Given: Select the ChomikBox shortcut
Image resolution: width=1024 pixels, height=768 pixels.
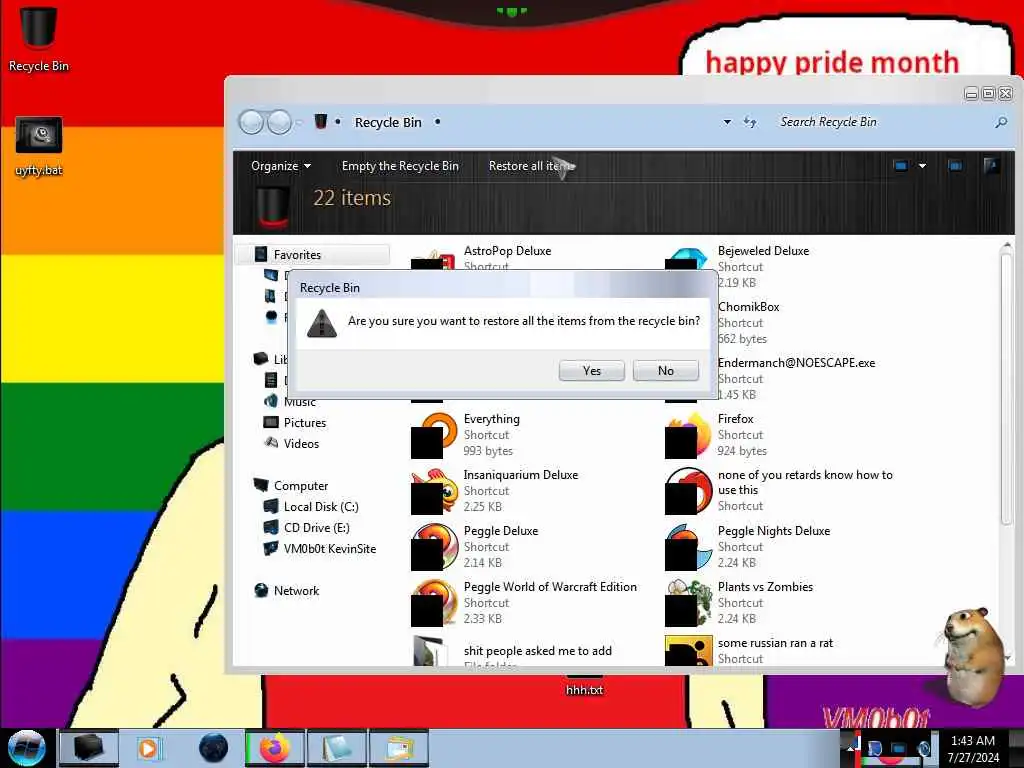Looking at the screenshot, I should (x=748, y=307).
